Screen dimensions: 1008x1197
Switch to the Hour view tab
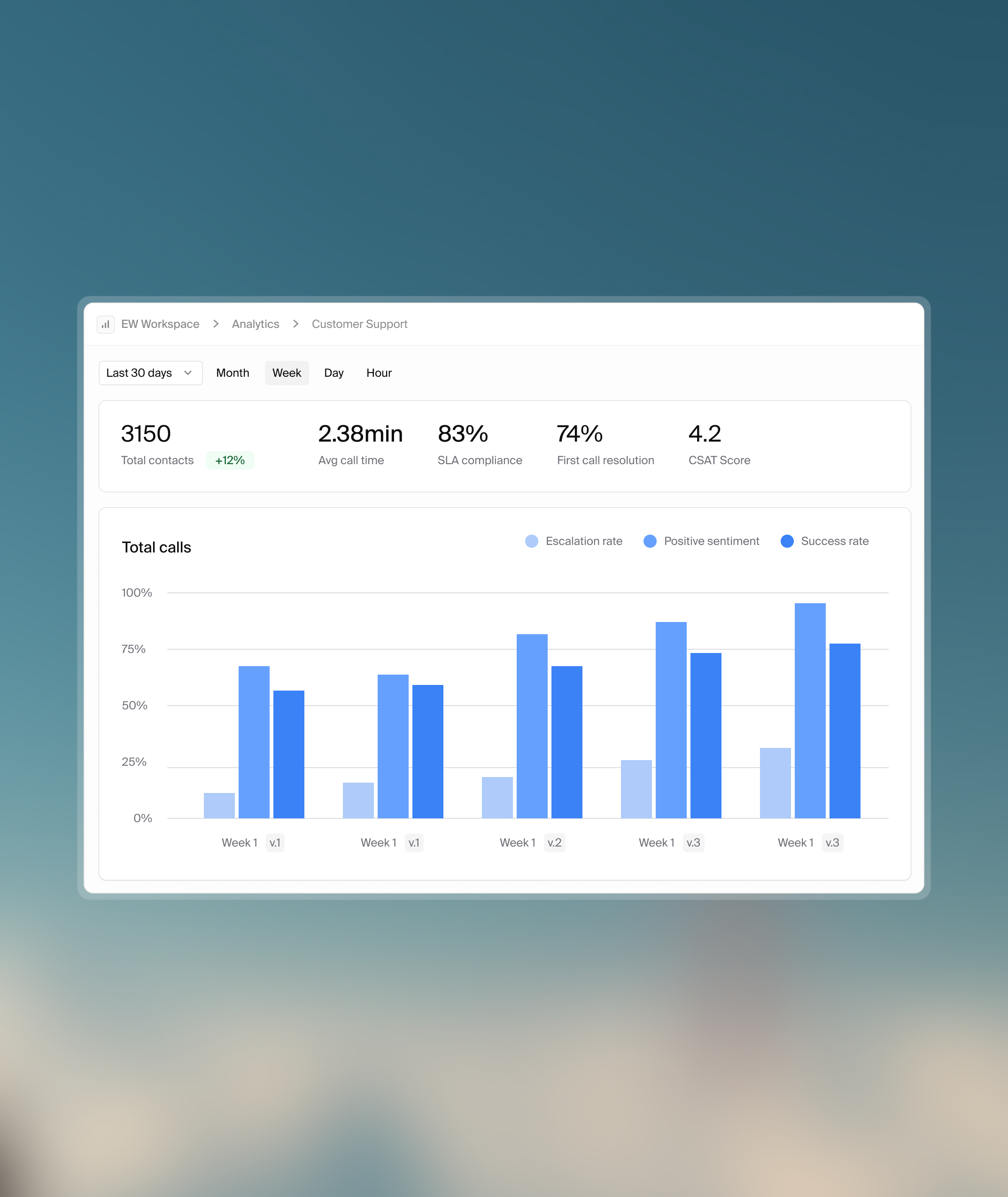[379, 373]
